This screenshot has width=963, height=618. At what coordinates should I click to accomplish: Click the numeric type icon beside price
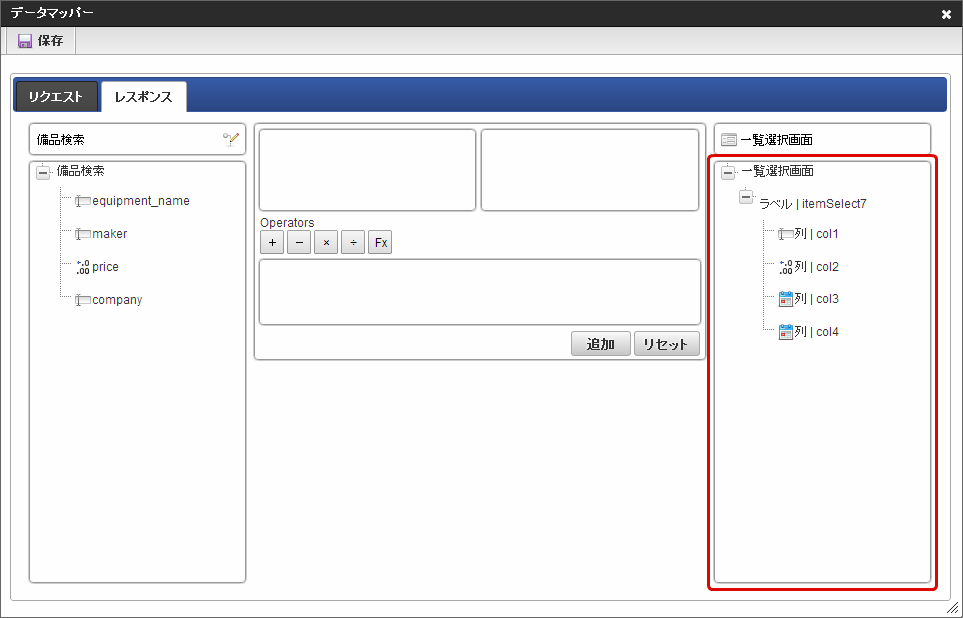point(82,266)
